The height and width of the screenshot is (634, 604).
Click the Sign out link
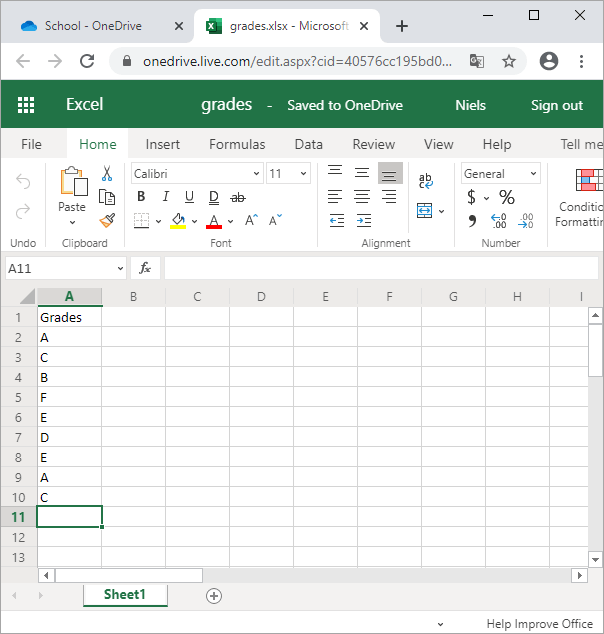(556, 105)
